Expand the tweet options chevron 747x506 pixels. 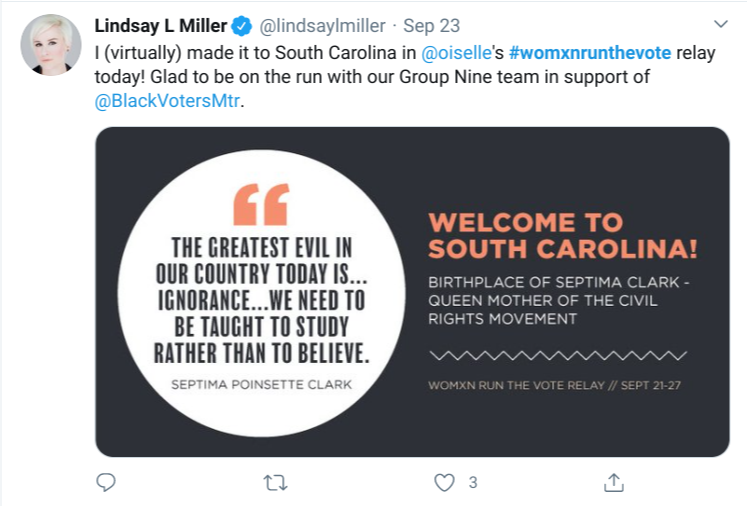(721, 24)
